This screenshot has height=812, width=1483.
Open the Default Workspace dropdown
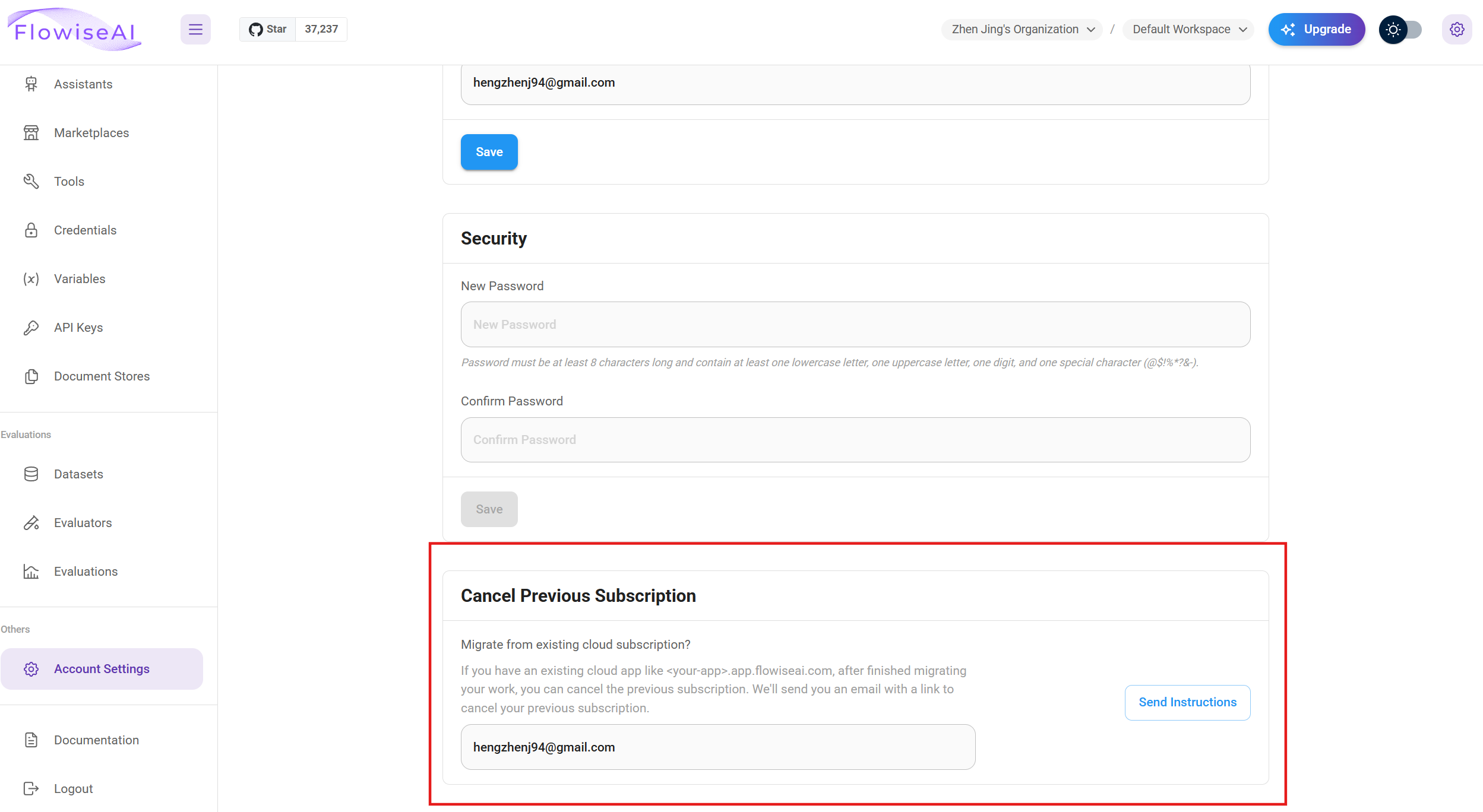tap(1188, 29)
